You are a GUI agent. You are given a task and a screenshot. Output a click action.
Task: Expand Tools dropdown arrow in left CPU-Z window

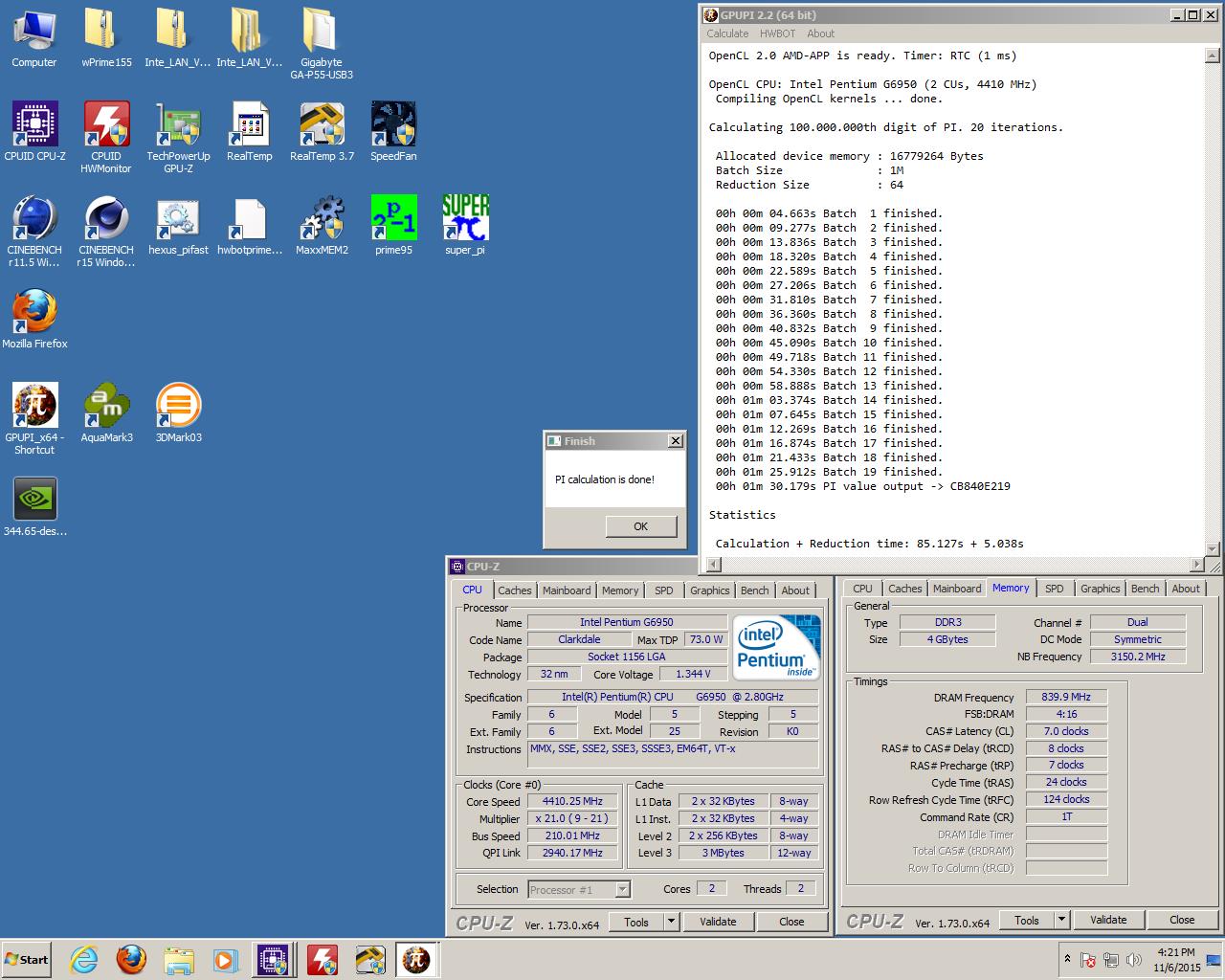pyautogui.click(x=672, y=922)
